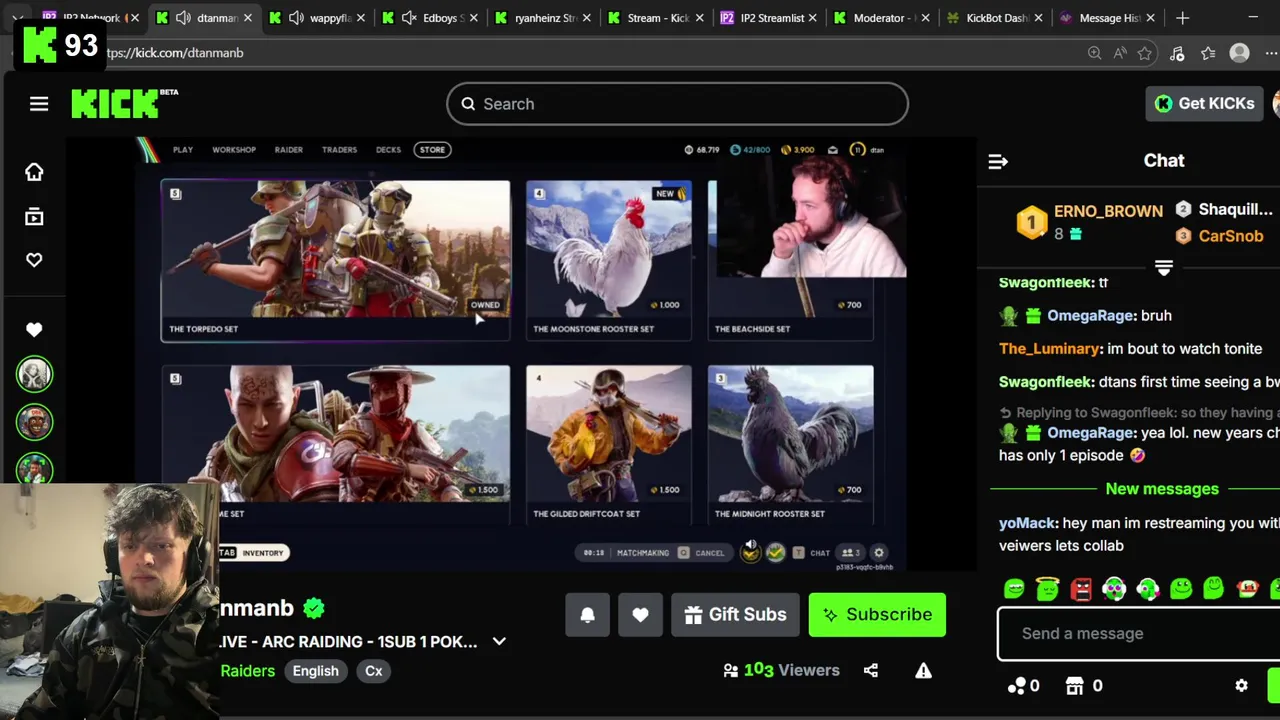Screen dimensions: 1280x720
Task: Focus the Send a message chat box
Action: coord(1138,633)
